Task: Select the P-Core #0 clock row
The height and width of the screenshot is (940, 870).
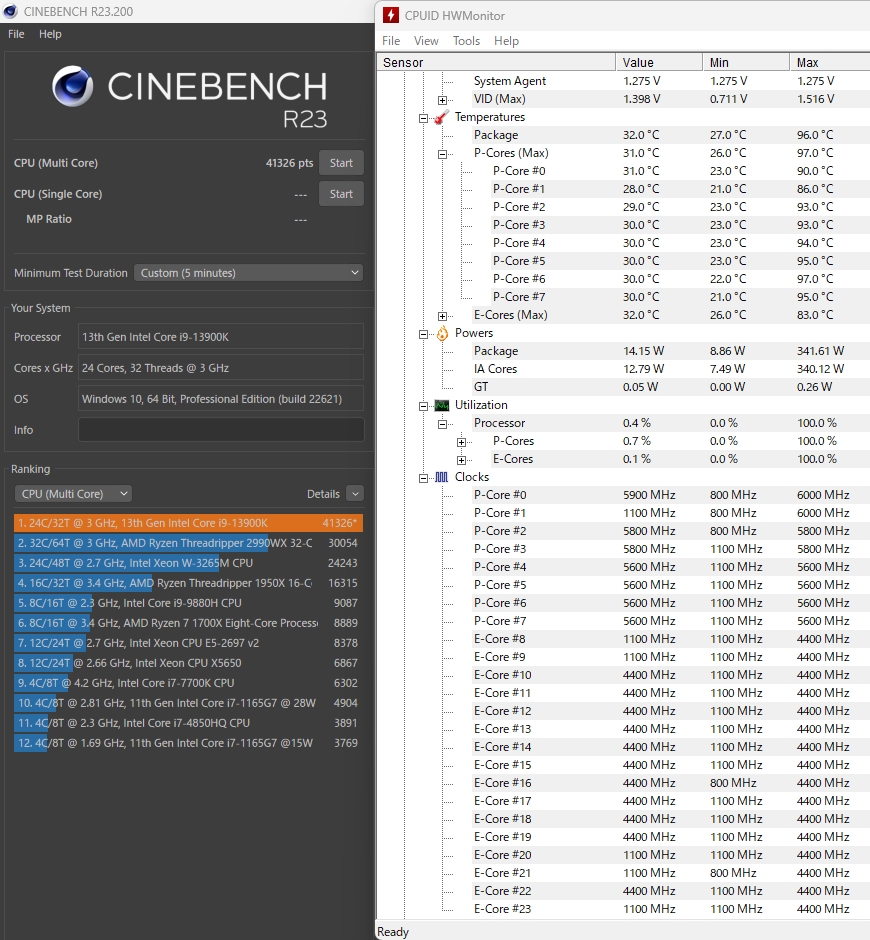Action: click(670, 495)
